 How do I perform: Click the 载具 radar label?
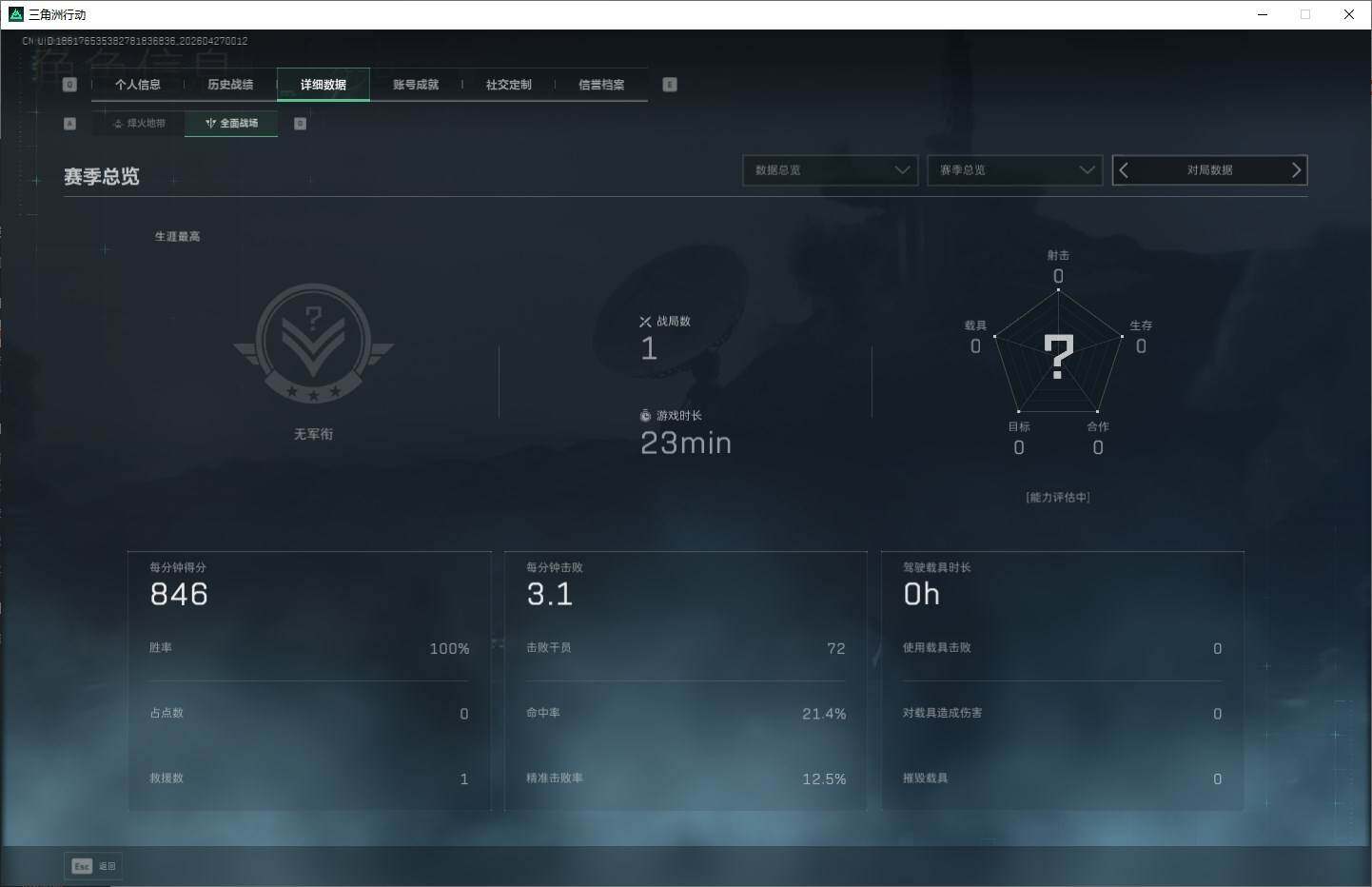975,325
